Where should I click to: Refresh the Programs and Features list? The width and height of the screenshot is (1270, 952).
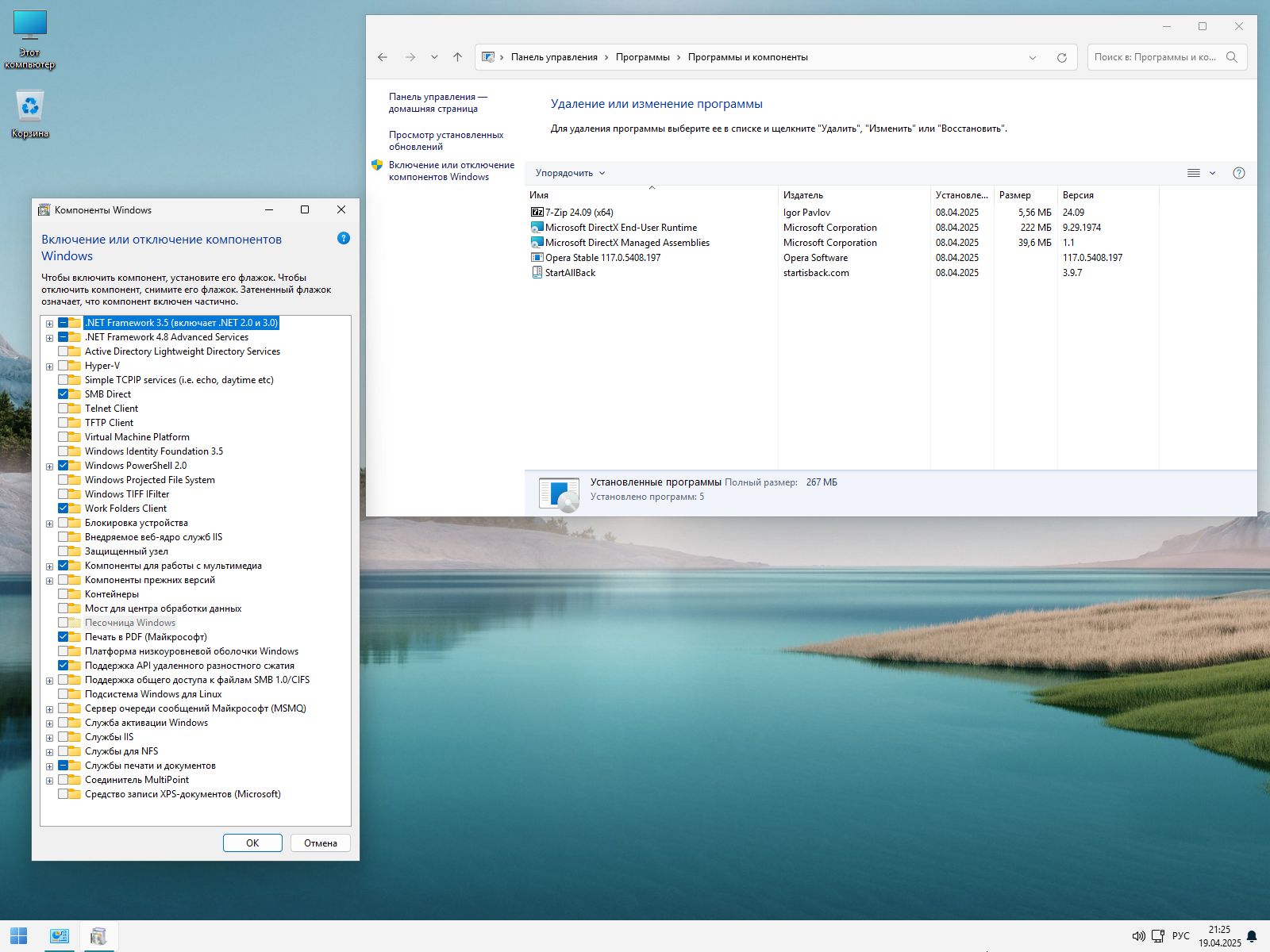pos(1062,57)
